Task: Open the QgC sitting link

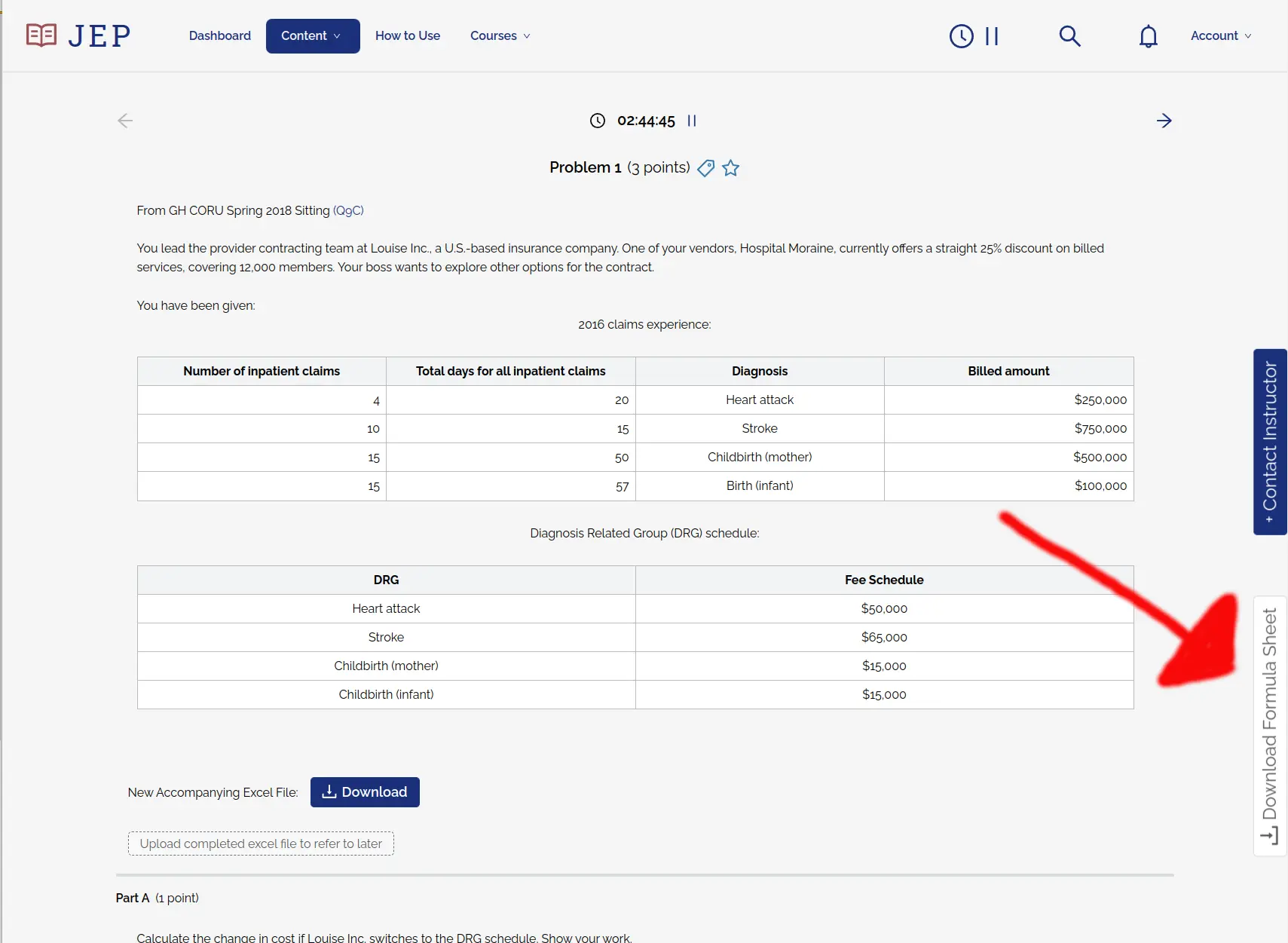Action: (347, 210)
